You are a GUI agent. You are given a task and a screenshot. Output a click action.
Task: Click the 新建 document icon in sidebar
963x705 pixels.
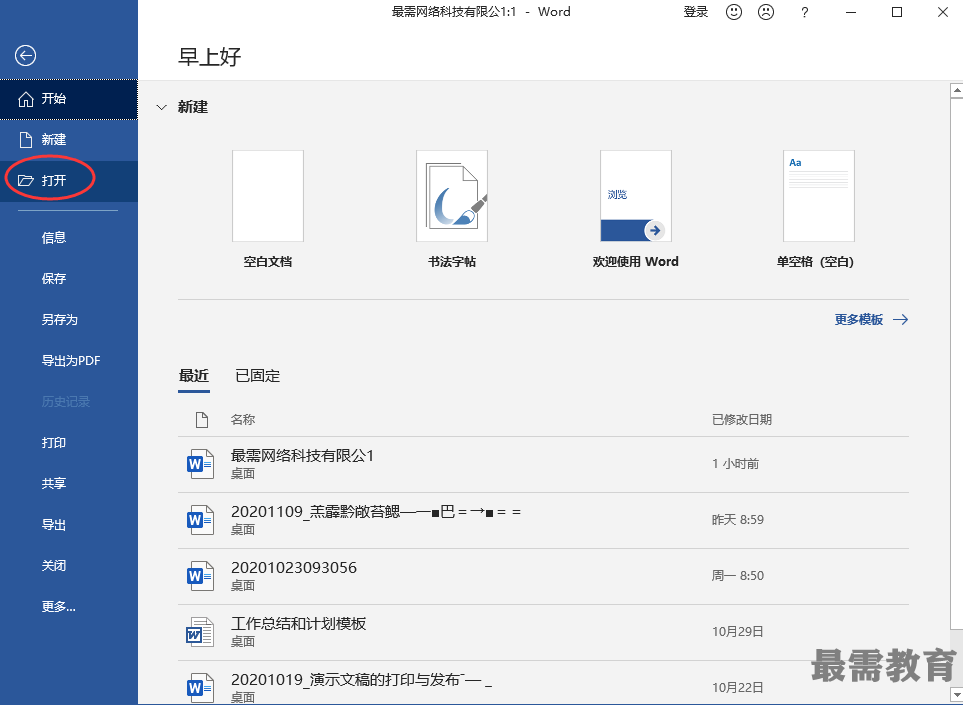tap(25, 140)
